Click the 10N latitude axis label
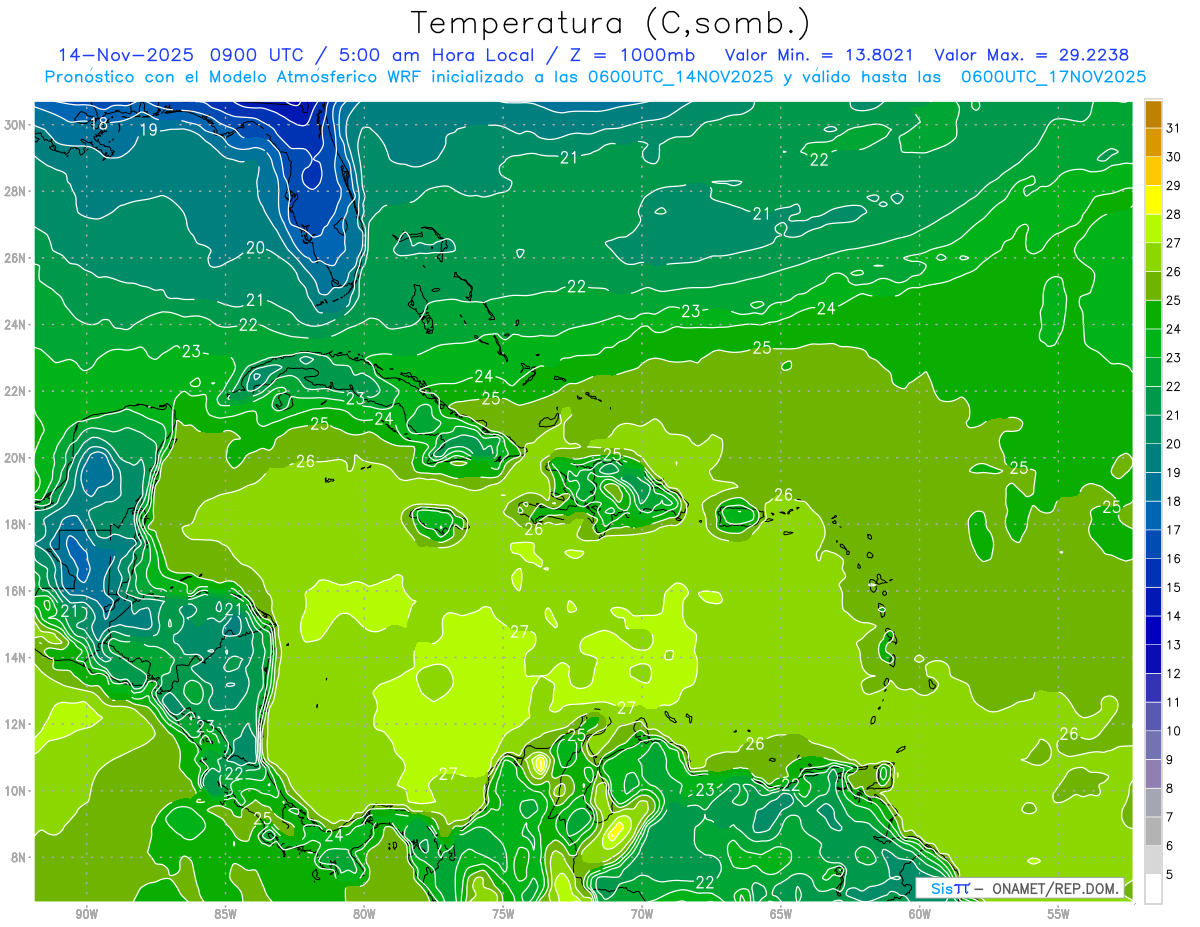1200x927 pixels. (x=16, y=791)
